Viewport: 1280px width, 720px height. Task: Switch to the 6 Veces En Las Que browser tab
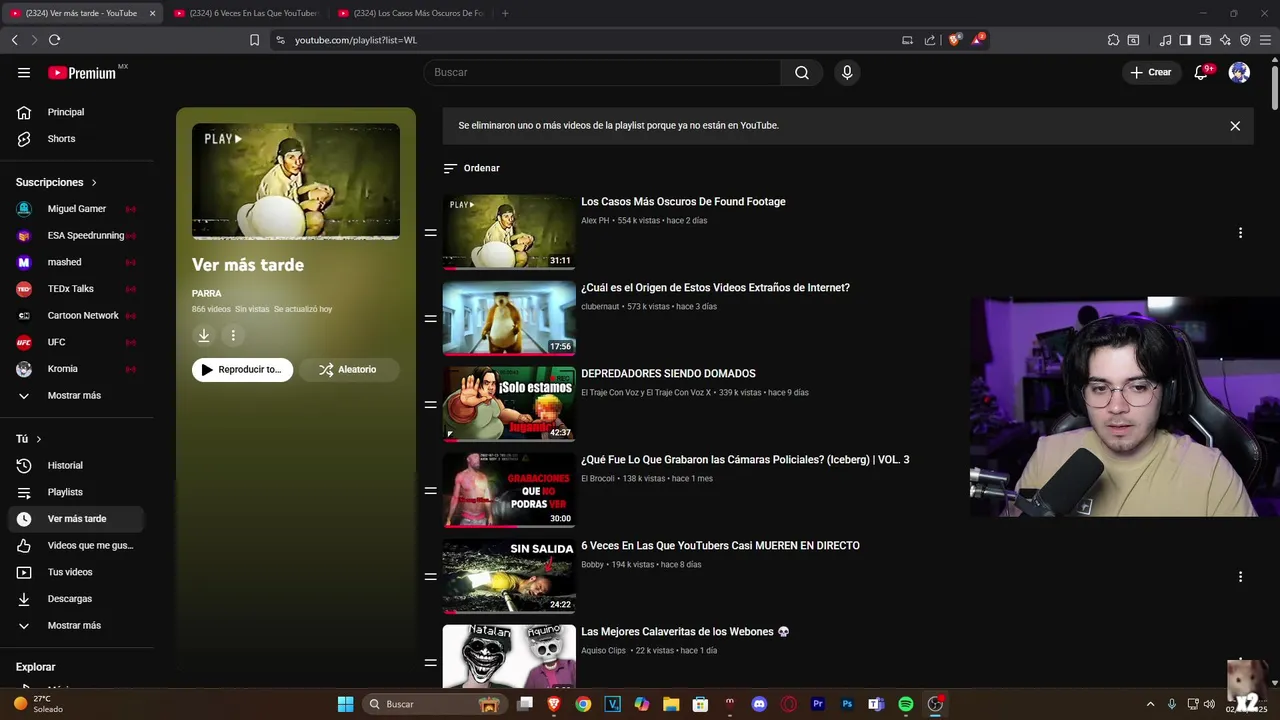pos(246,13)
